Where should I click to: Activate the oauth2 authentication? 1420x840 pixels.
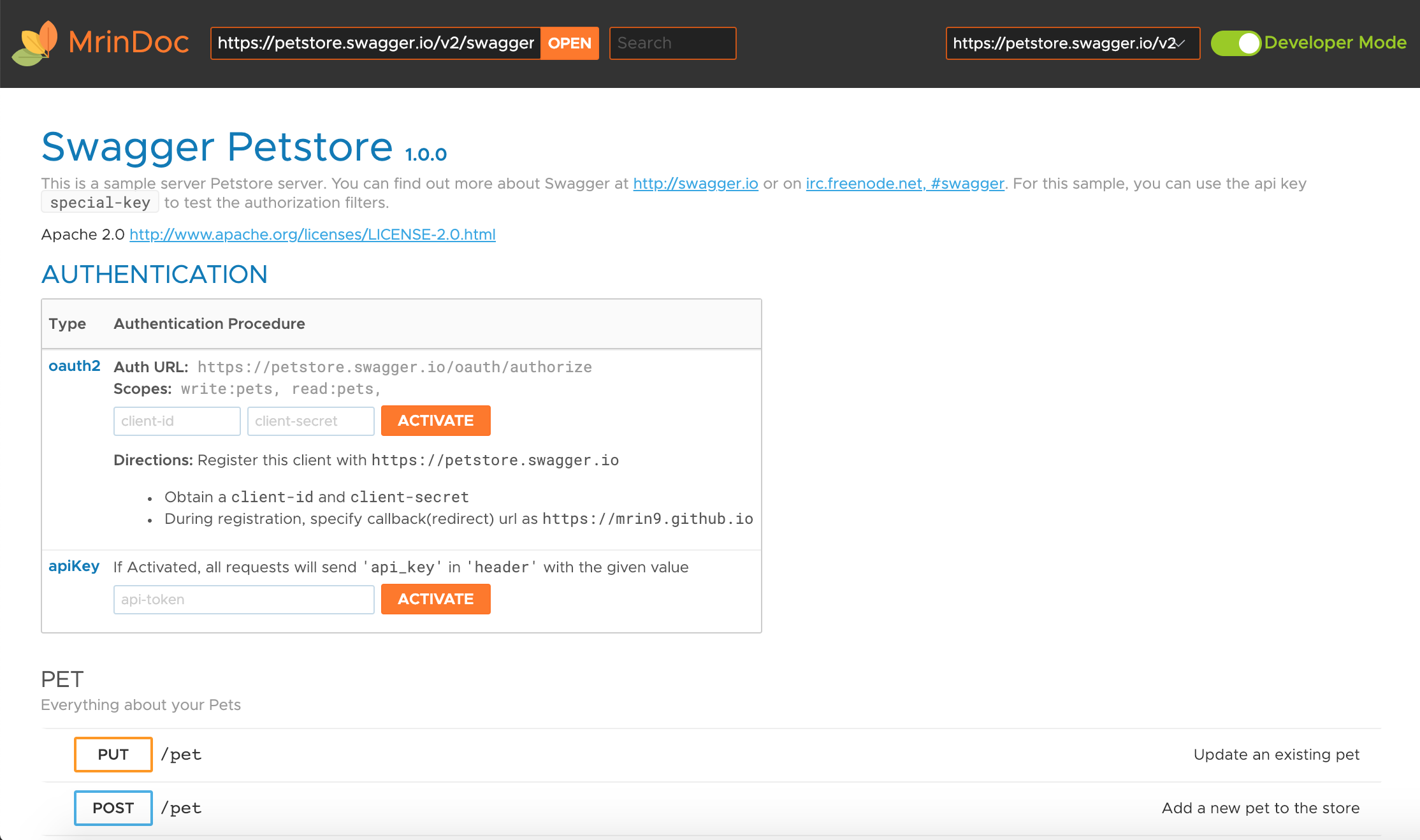(x=435, y=421)
